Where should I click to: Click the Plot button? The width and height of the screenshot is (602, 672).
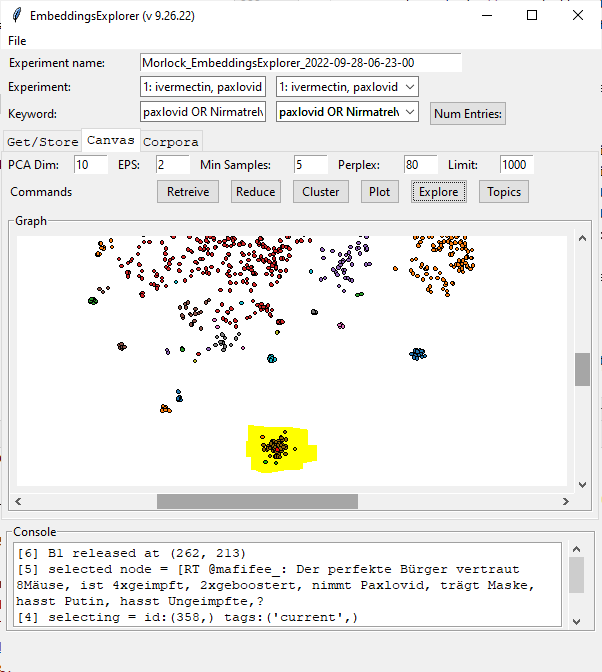pyautogui.click(x=380, y=192)
